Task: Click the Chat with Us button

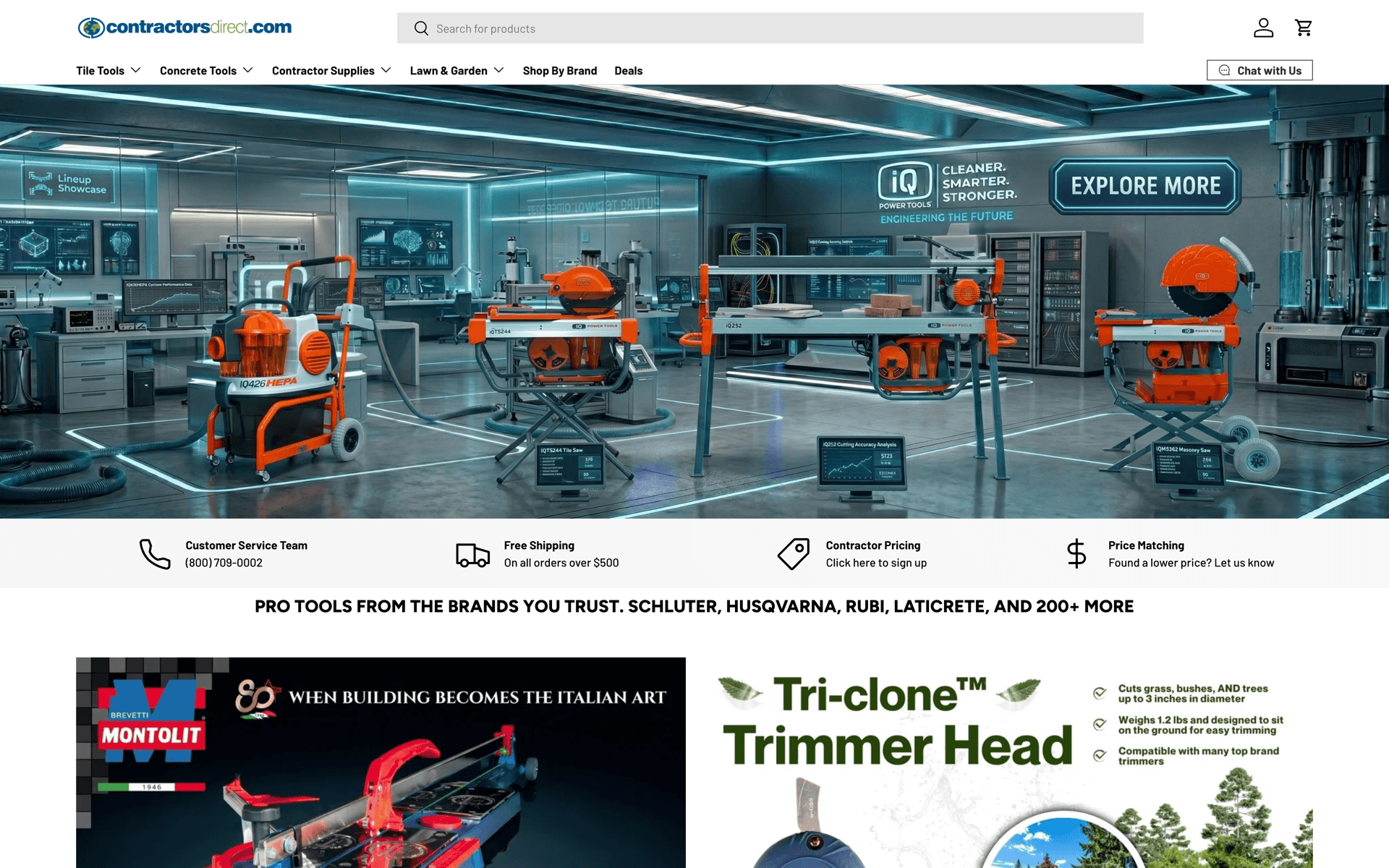Action: [1260, 70]
